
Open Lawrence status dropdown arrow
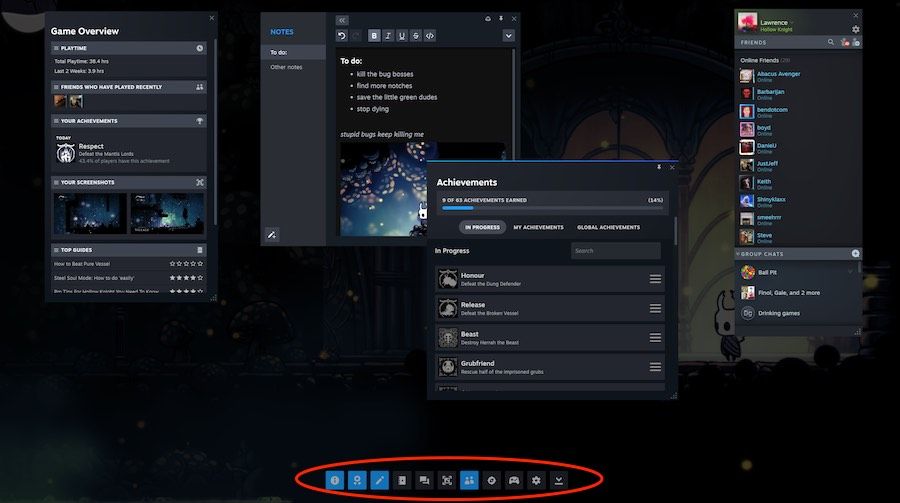pyautogui.click(x=792, y=22)
